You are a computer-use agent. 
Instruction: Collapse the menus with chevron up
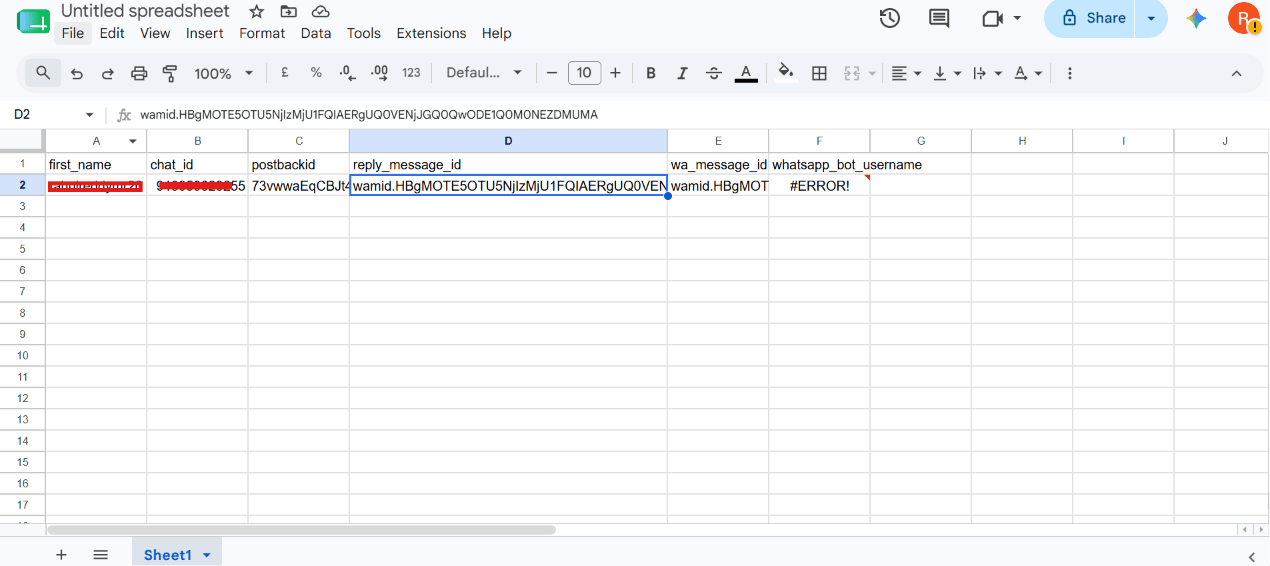point(1236,73)
